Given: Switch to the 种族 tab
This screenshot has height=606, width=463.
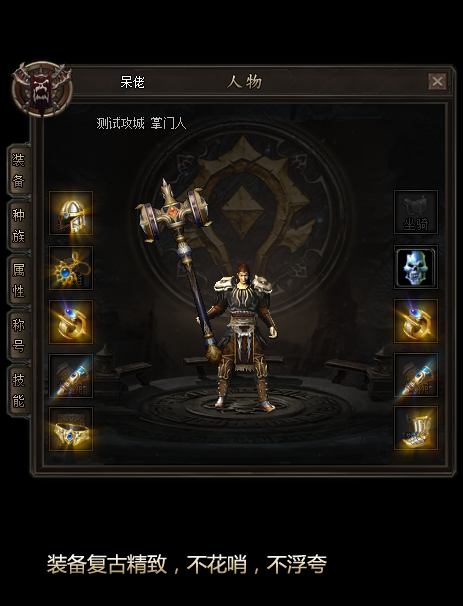Looking at the screenshot, I should [19, 226].
